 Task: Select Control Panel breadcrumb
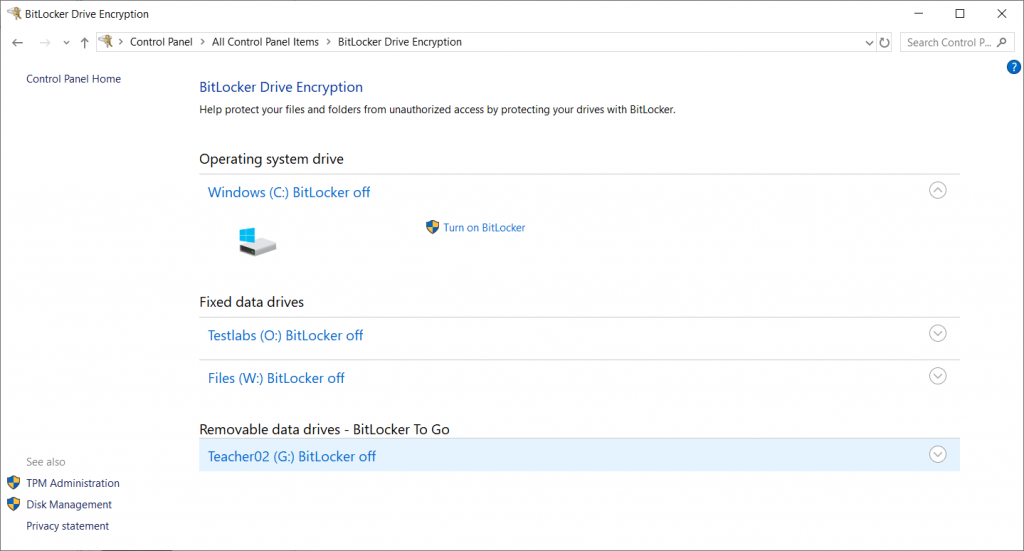[x=161, y=42]
